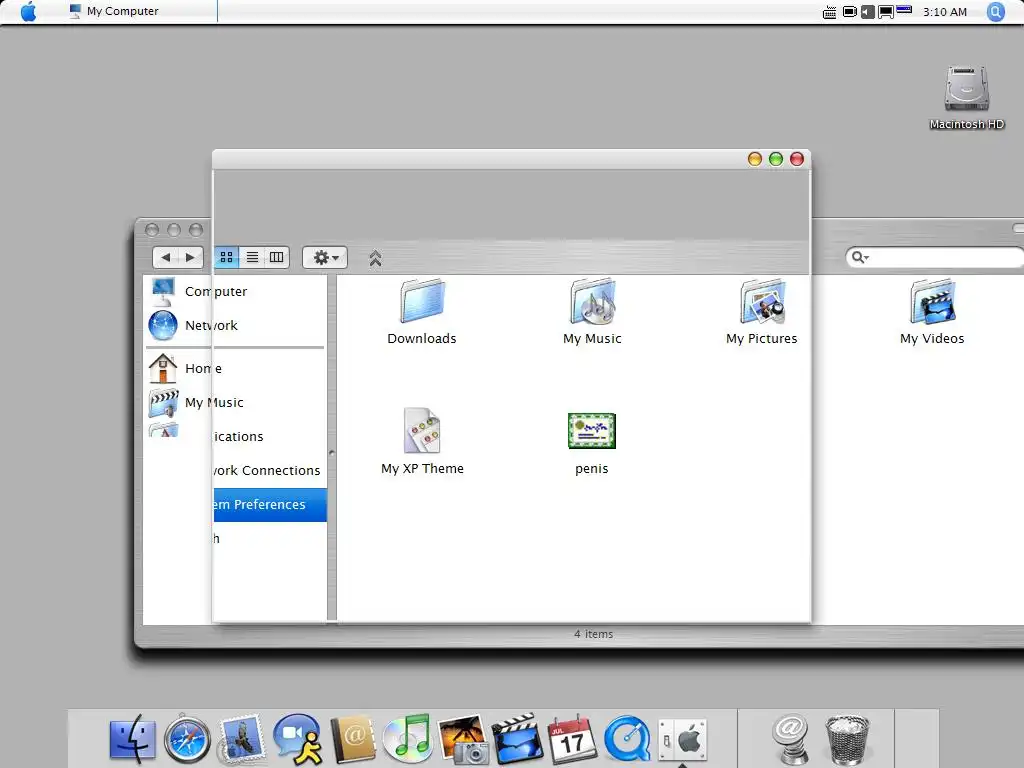Viewport: 1024px width, 768px height.
Task: Launch iMovie clapperboard in dock
Action: coord(517,739)
